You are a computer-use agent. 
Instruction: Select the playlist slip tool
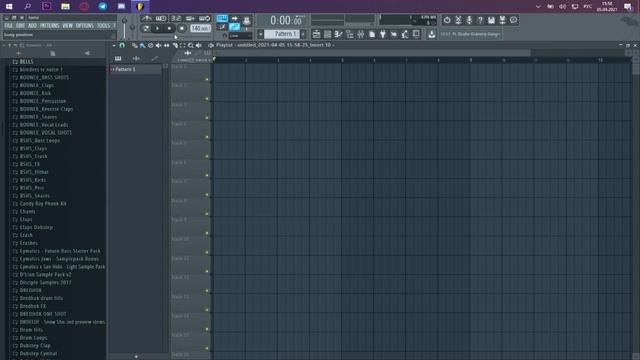point(167,45)
